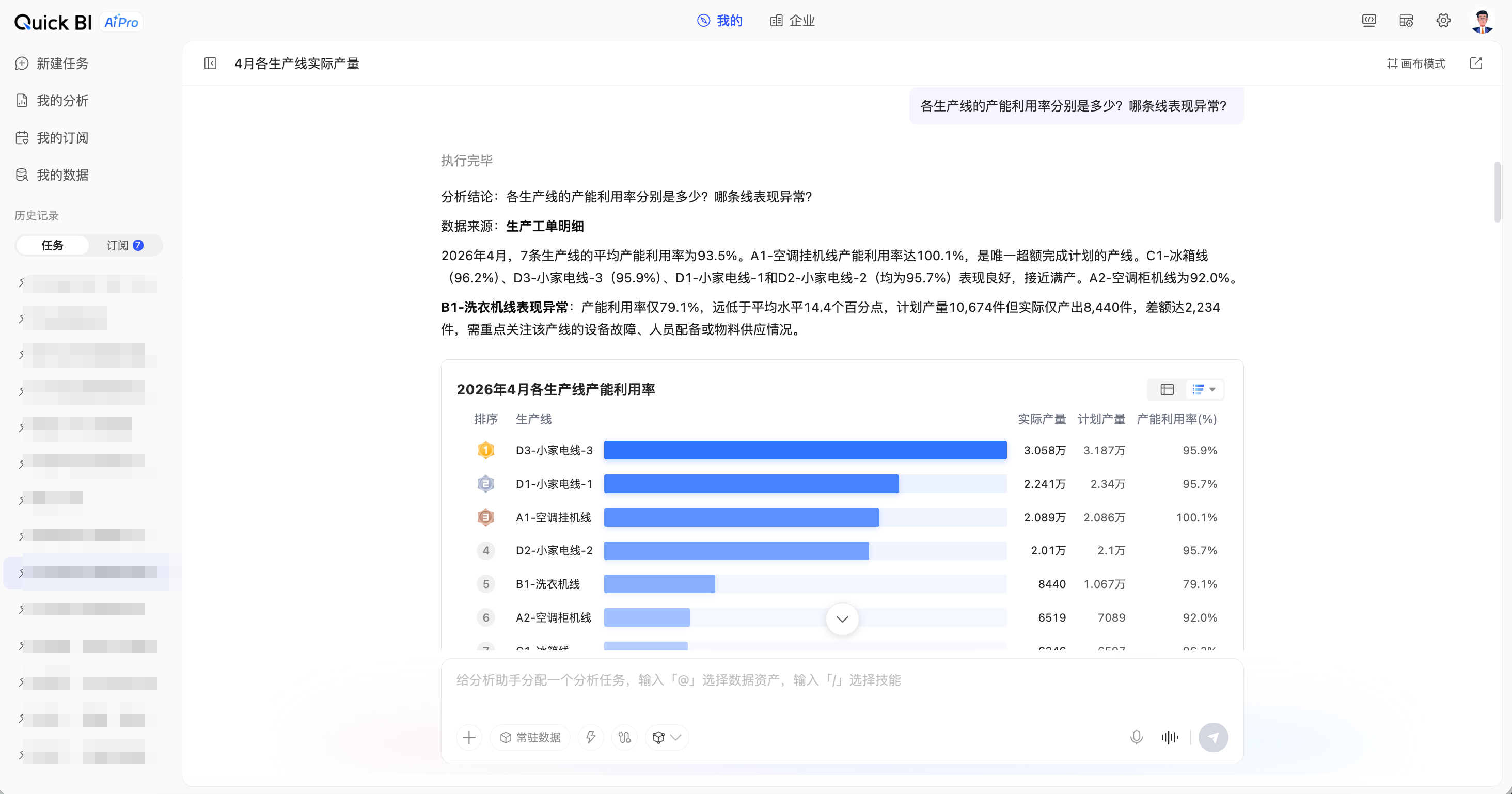The image size is (1512, 794).
Task: Click the 历史记录 section label
Action: [x=36, y=215]
